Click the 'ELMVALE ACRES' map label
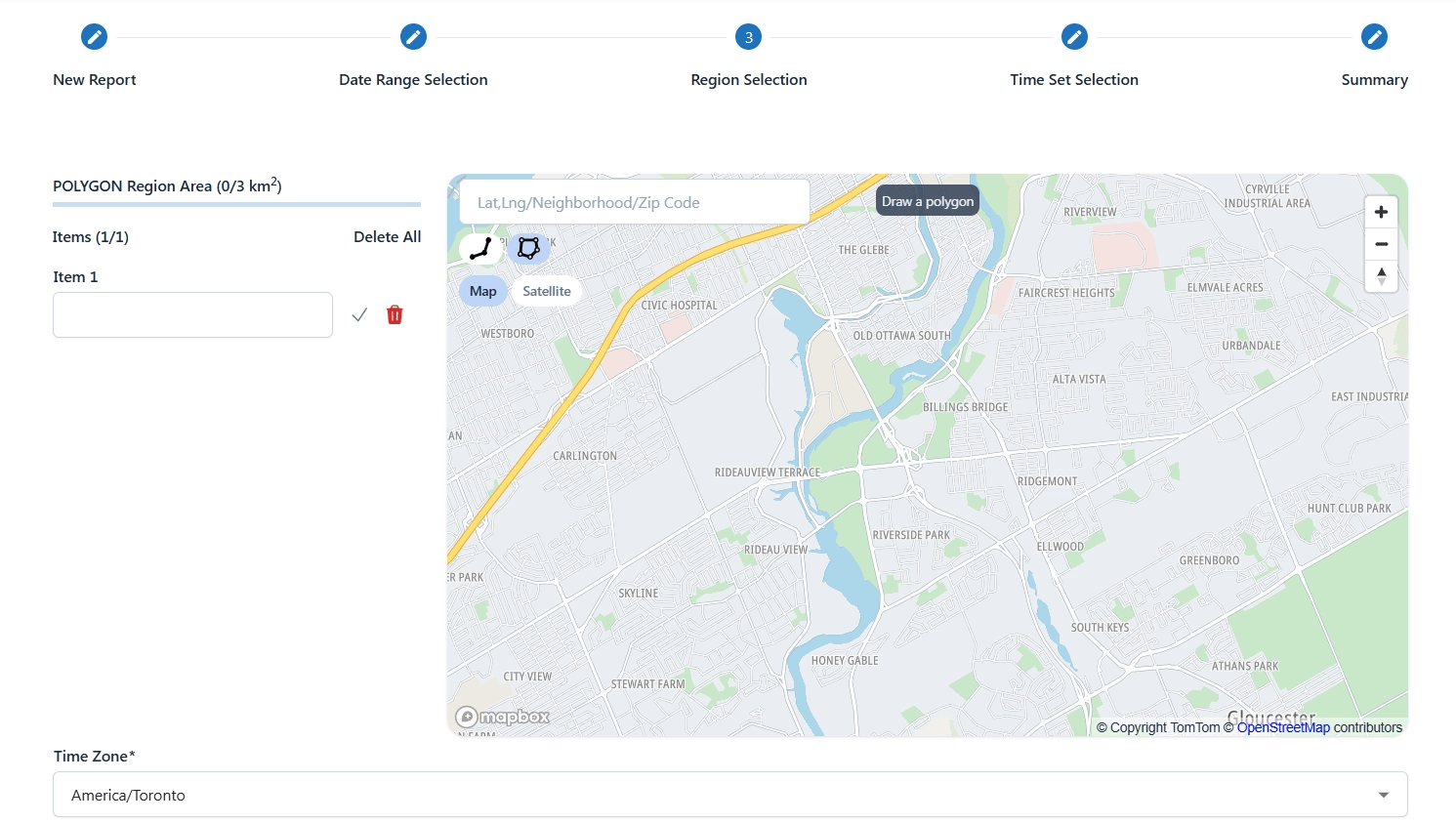The image size is (1456, 823). (x=1225, y=288)
